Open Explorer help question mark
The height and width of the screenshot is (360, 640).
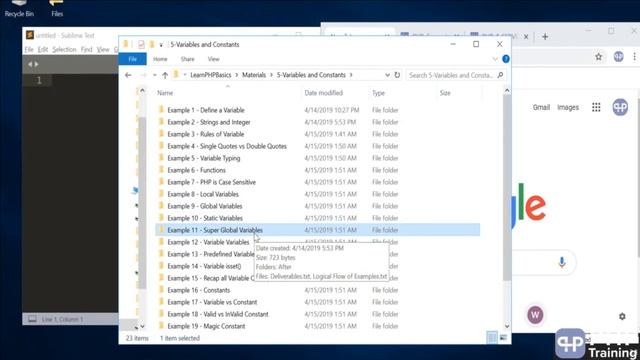point(506,59)
